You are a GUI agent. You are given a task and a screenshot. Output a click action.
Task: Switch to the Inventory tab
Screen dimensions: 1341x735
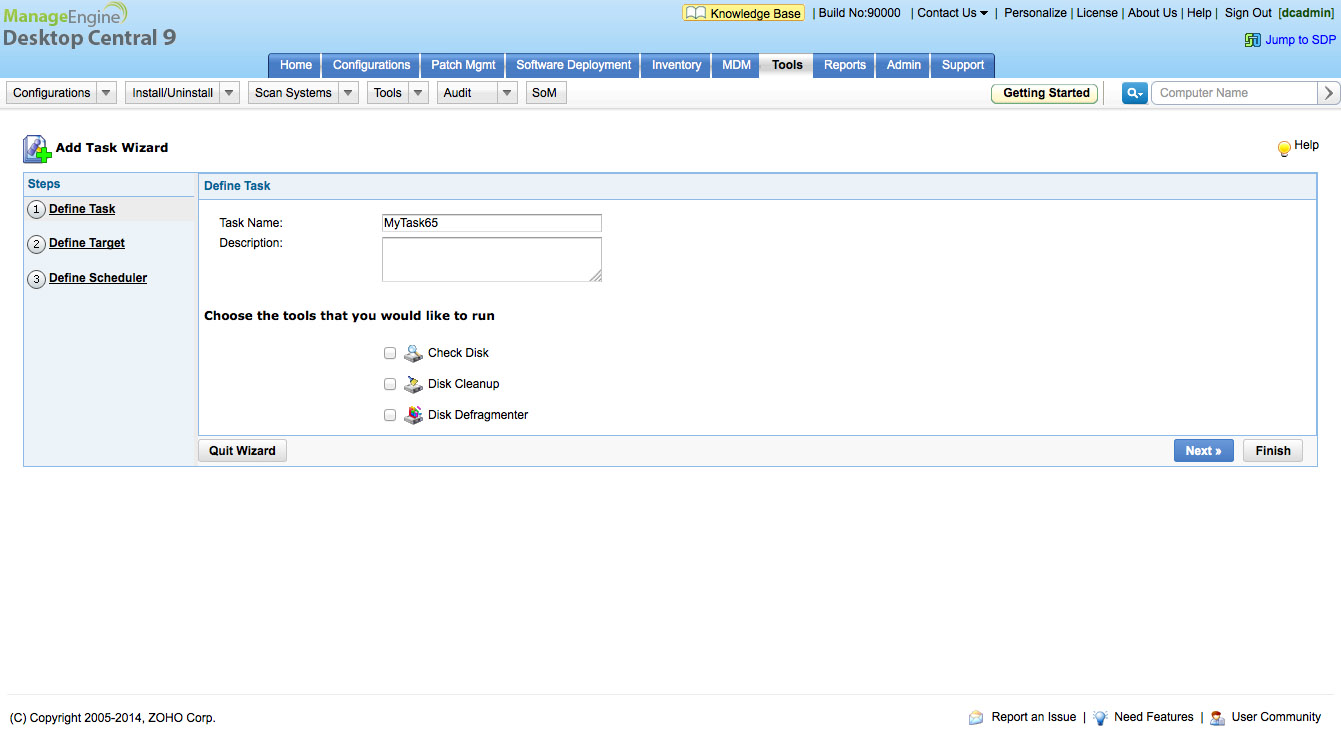pos(675,64)
